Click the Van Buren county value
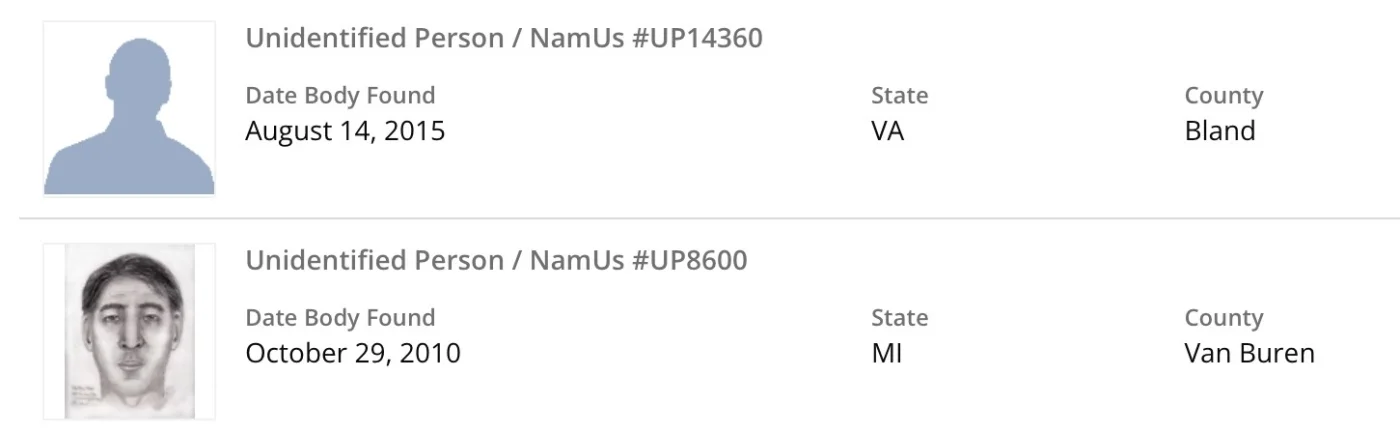 tap(1249, 353)
